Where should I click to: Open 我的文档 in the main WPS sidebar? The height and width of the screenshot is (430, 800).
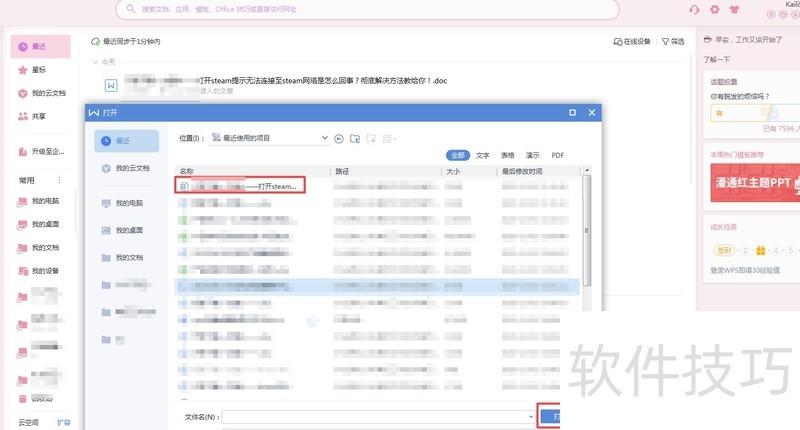(x=40, y=248)
